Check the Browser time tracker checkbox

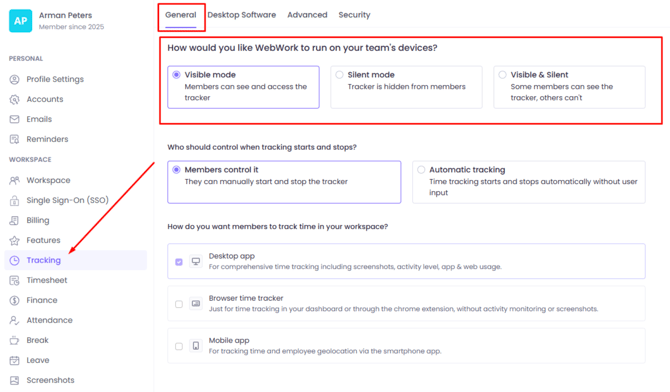click(x=179, y=304)
